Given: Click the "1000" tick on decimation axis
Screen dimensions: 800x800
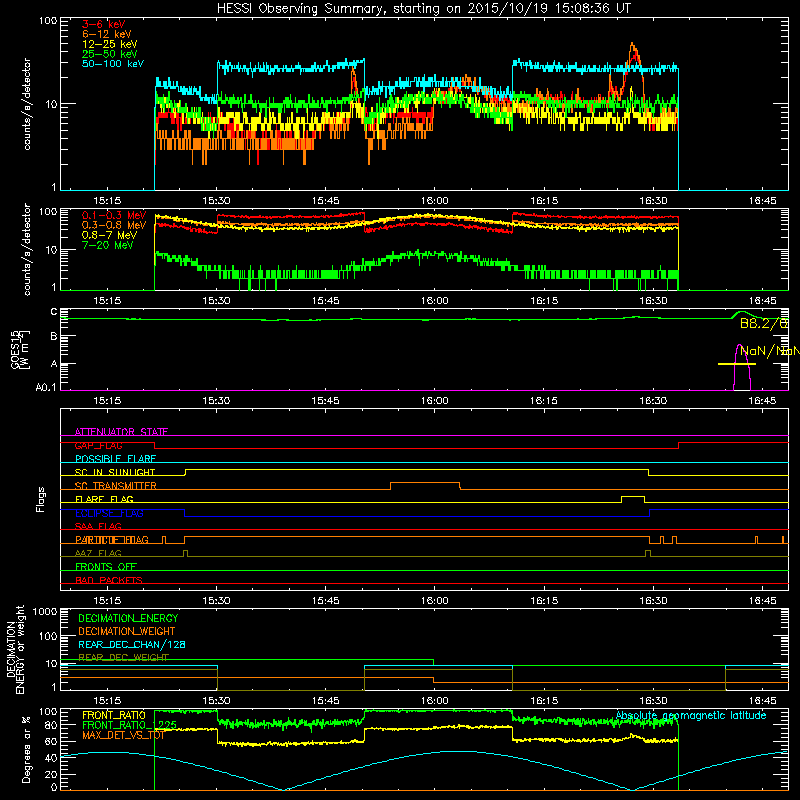Looking at the screenshot, I should coord(45,611).
